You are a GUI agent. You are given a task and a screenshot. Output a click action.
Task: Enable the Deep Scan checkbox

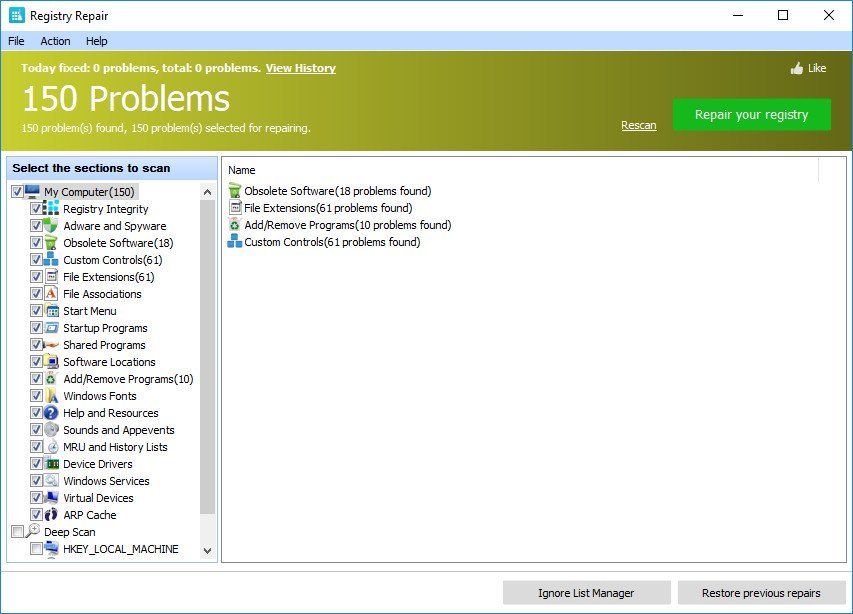(17, 532)
